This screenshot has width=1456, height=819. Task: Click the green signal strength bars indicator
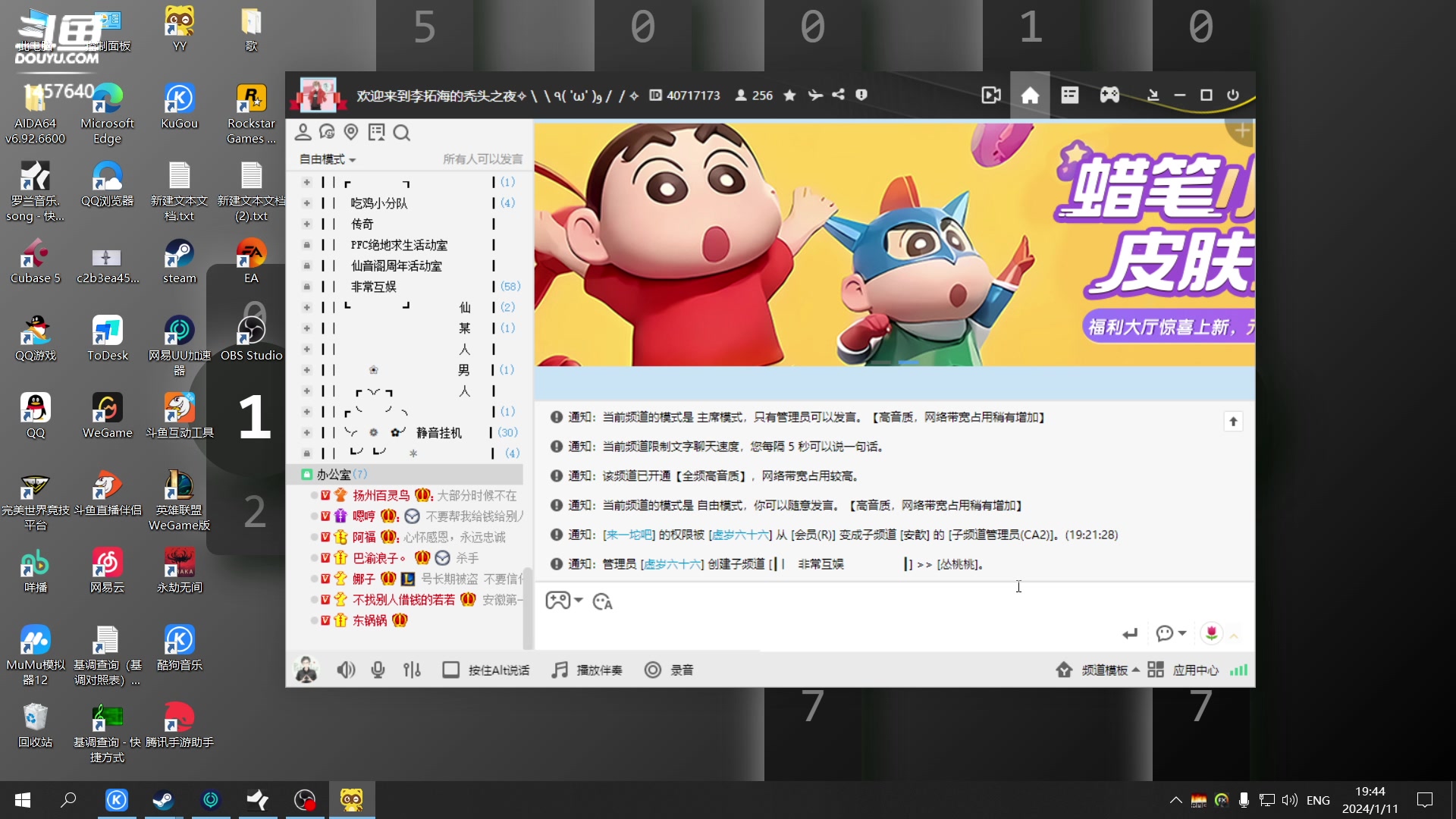point(1238,670)
